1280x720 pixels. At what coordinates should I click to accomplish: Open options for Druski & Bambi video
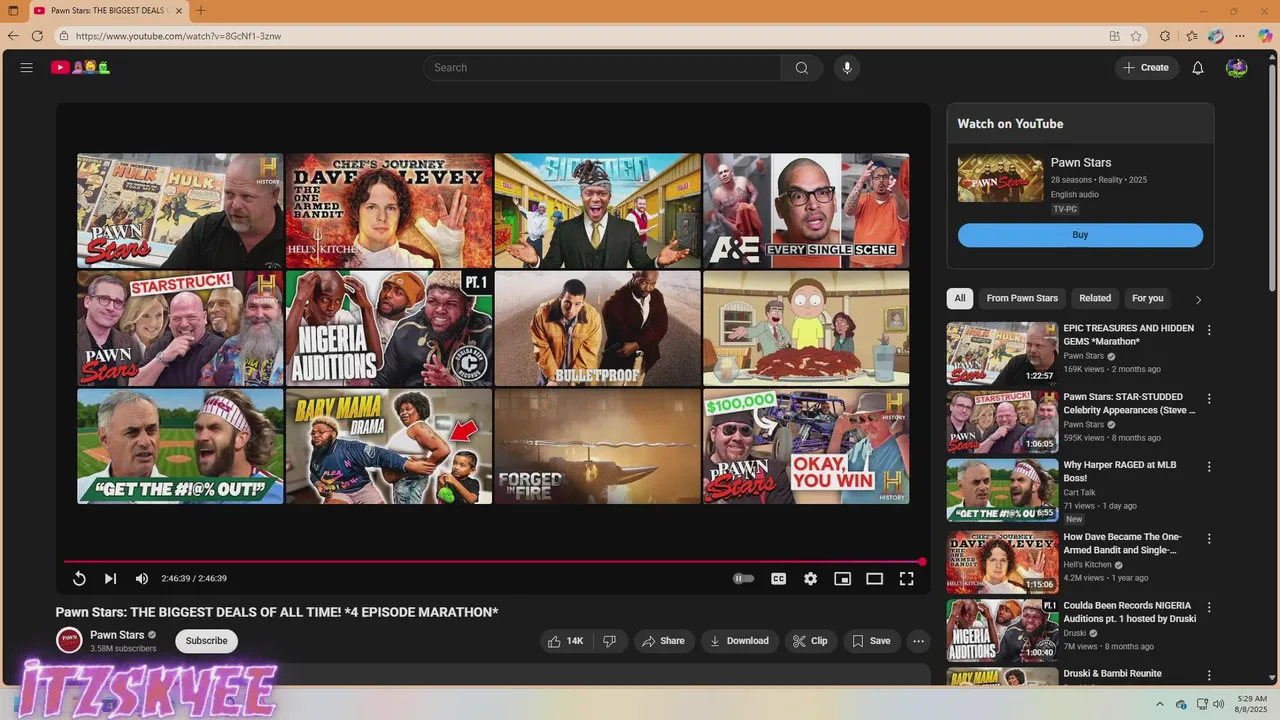click(1209, 676)
